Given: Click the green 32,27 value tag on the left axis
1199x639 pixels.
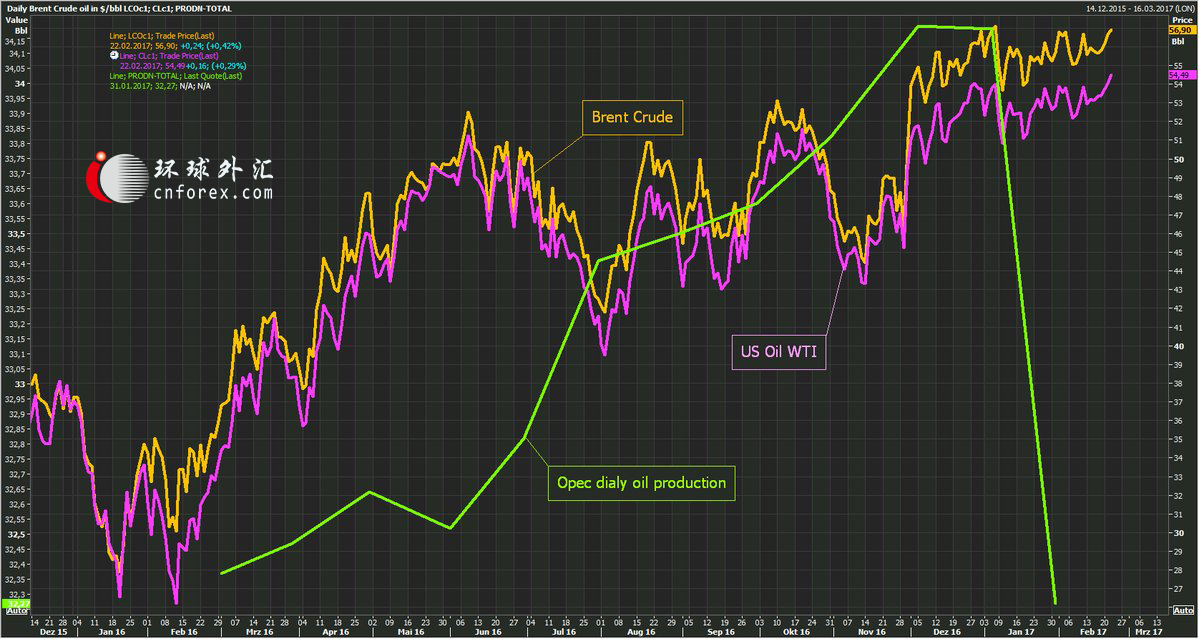Looking at the screenshot, I should coord(15,604).
